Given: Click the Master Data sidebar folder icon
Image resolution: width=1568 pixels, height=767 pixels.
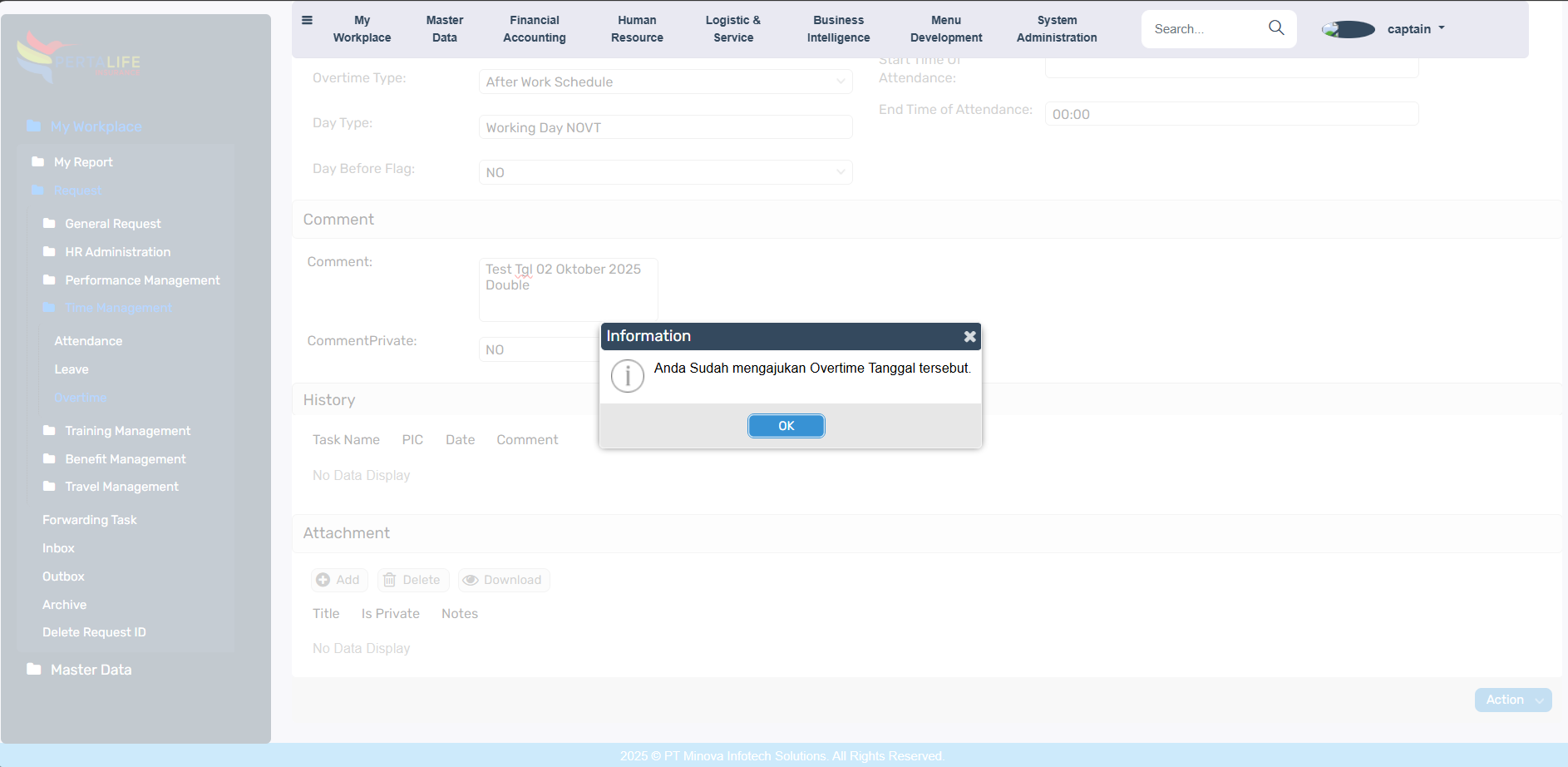Looking at the screenshot, I should click(x=34, y=669).
